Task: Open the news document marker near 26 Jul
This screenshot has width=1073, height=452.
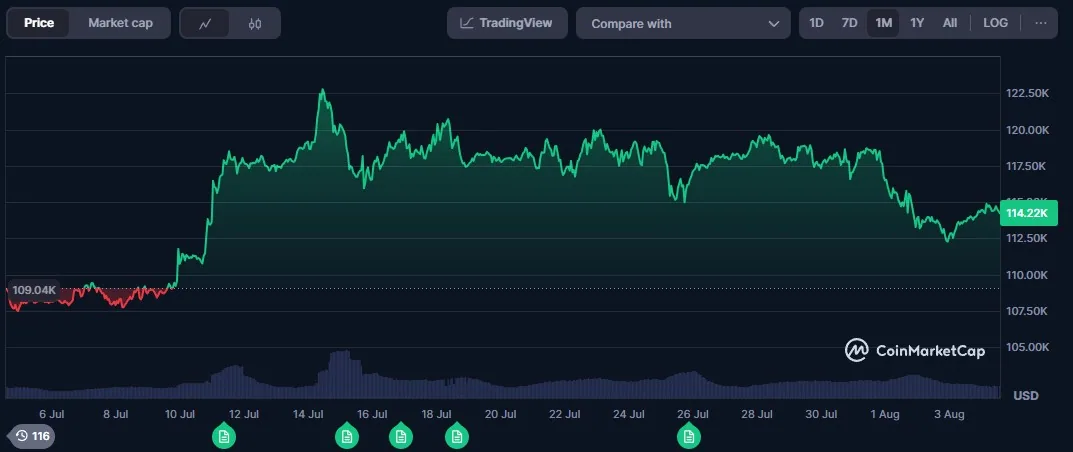Action: tap(688, 436)
